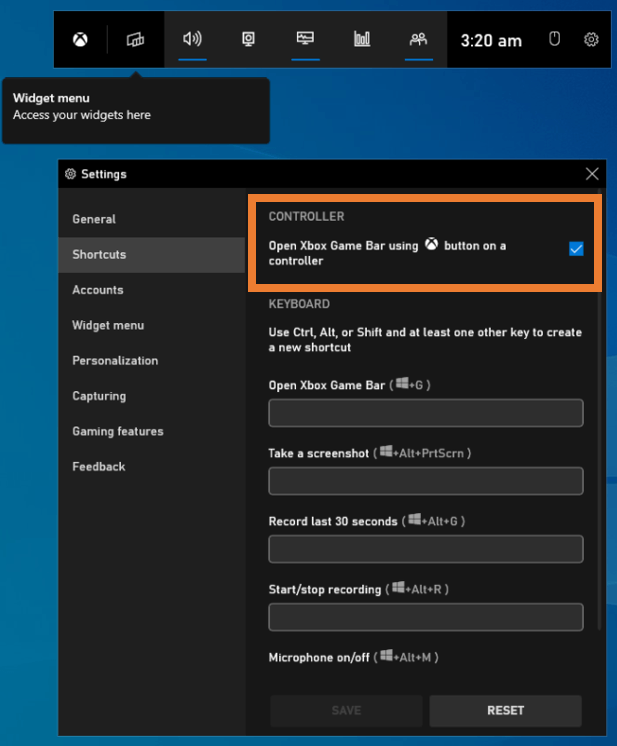The image size is (617, 746).
Task: Click the Xbox logo icon in Game Bar
Action: click(x=80, y=39)
